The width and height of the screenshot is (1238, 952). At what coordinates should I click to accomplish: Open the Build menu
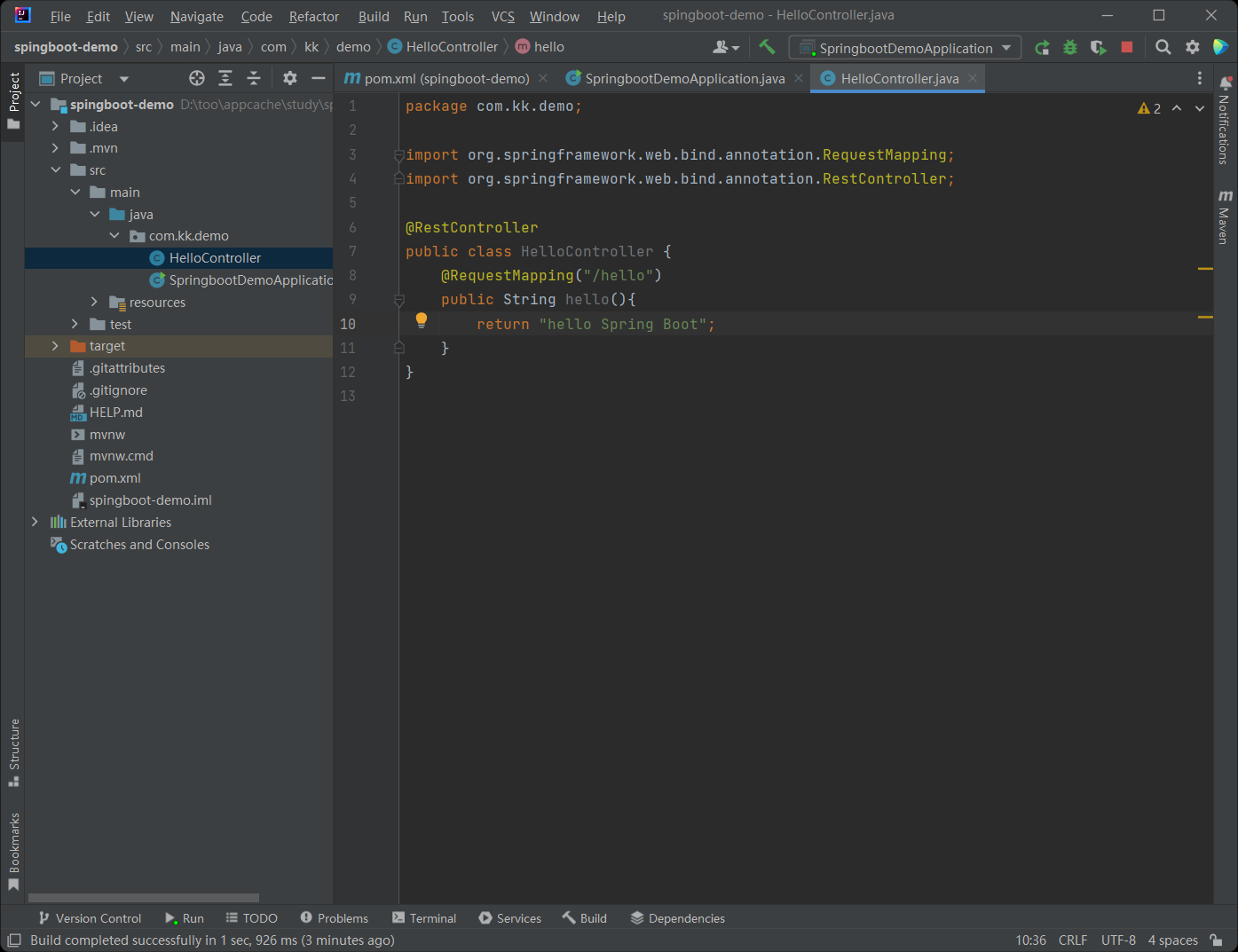pyautogui.click(x=374, y=17)
